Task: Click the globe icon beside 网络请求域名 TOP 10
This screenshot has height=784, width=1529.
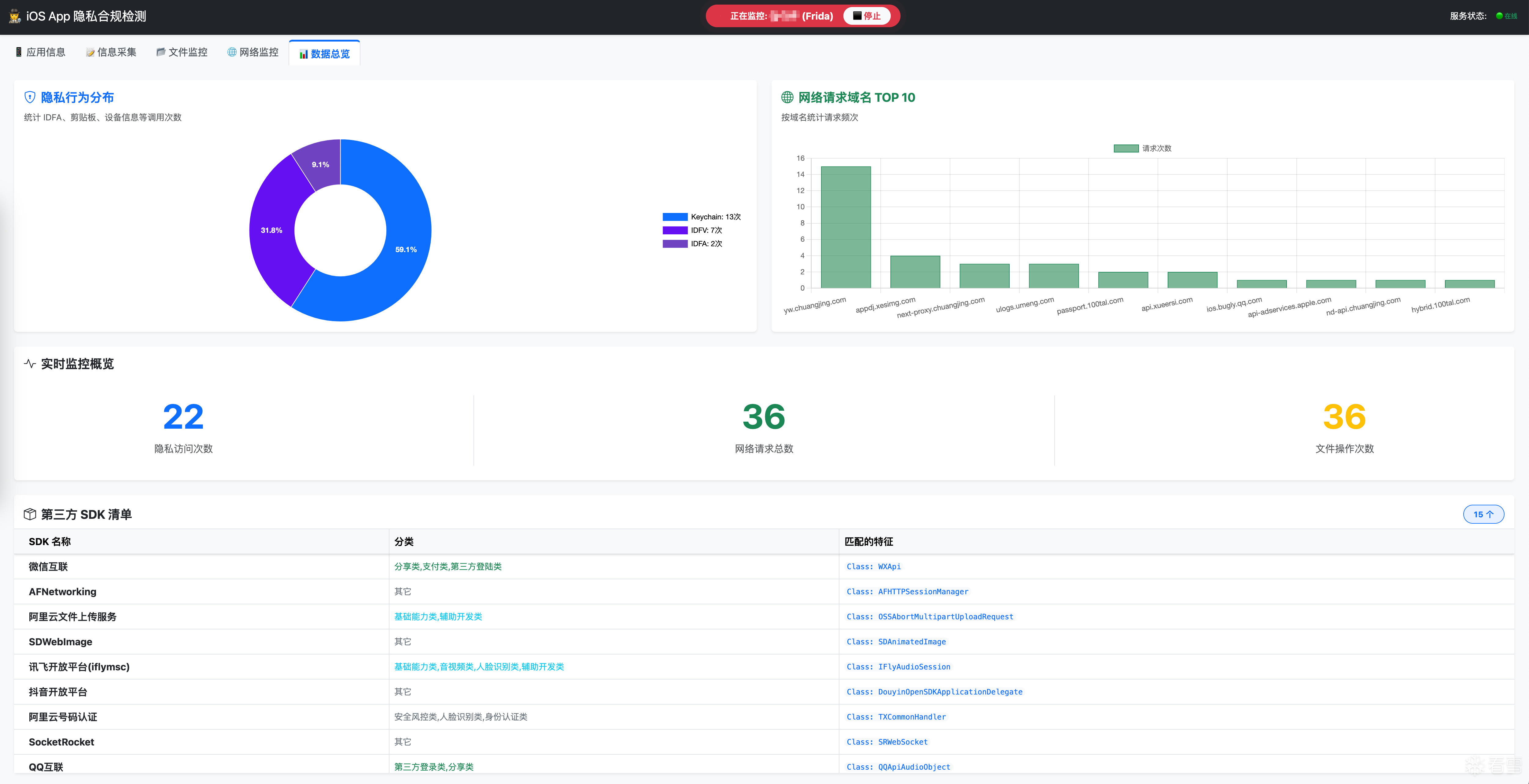Action: [x=787, y=97]
